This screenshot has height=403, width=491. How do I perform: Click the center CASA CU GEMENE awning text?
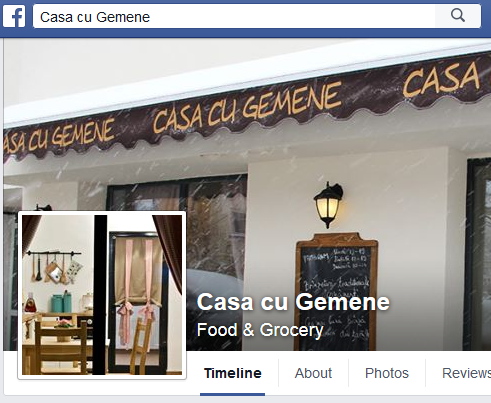tap(247, 107)
